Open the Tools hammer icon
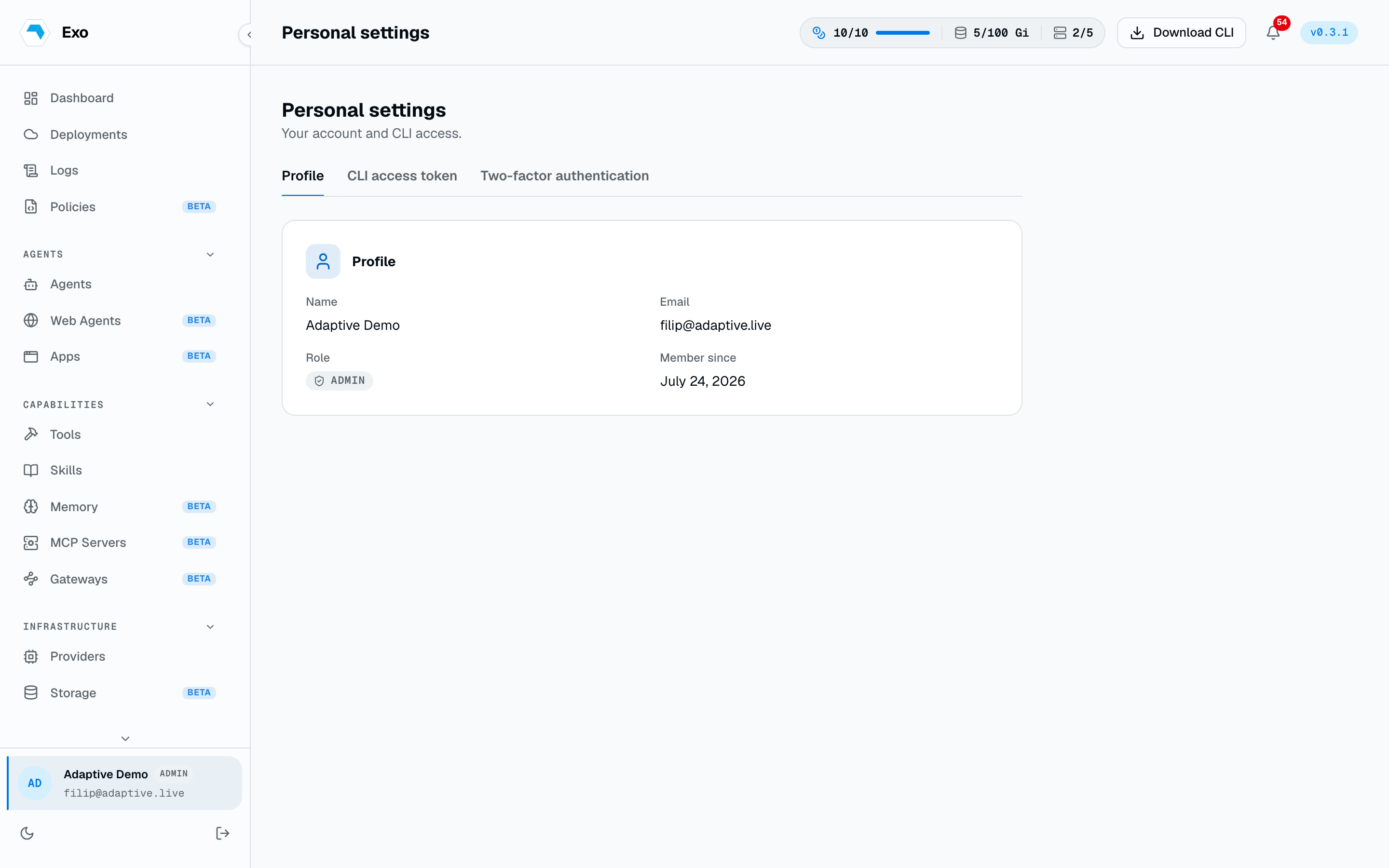Image resolution: width=1389 pixels, height=868 pixels. 31,434
